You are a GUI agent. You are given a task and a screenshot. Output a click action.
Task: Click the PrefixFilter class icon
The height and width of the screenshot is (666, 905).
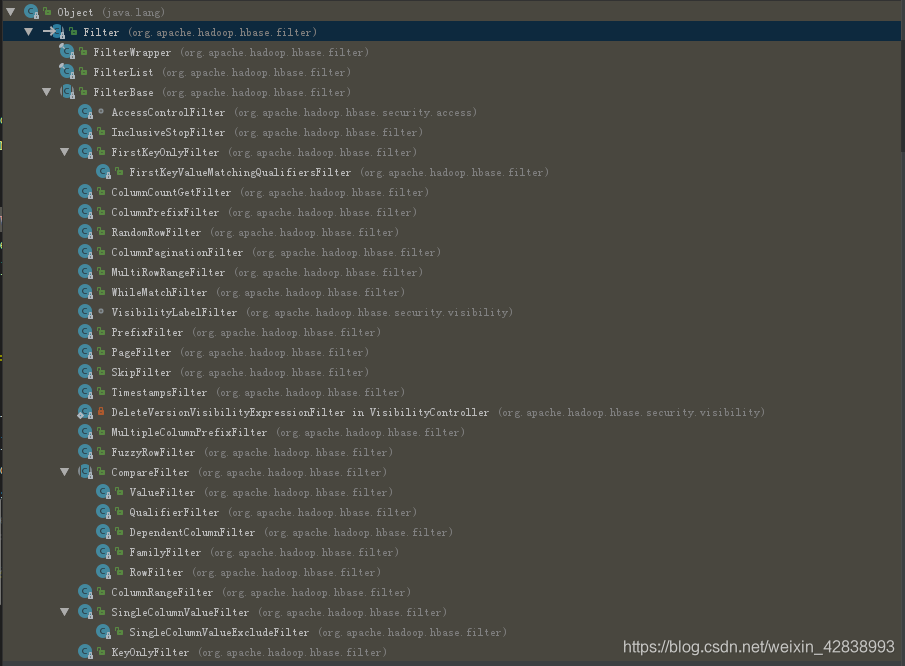pyautogui.click(x=85, y=332)
